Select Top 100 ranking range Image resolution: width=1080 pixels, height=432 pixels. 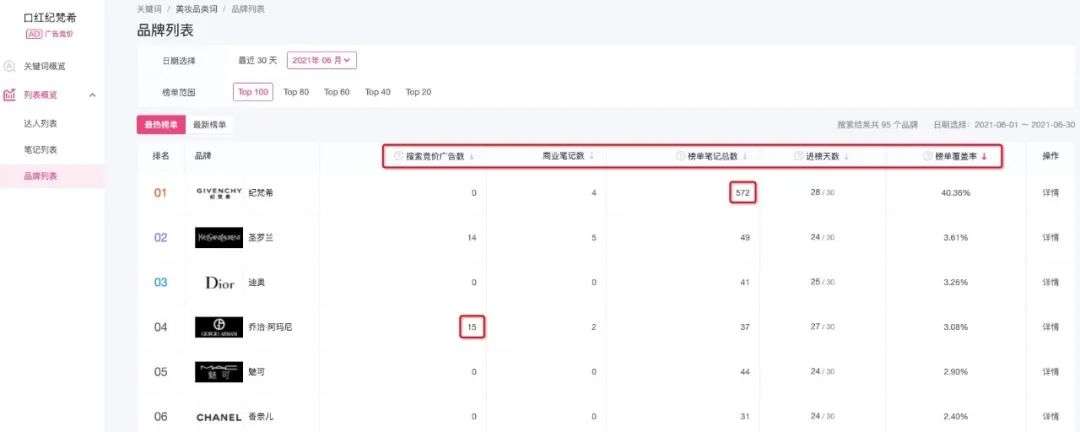(253, 92)
